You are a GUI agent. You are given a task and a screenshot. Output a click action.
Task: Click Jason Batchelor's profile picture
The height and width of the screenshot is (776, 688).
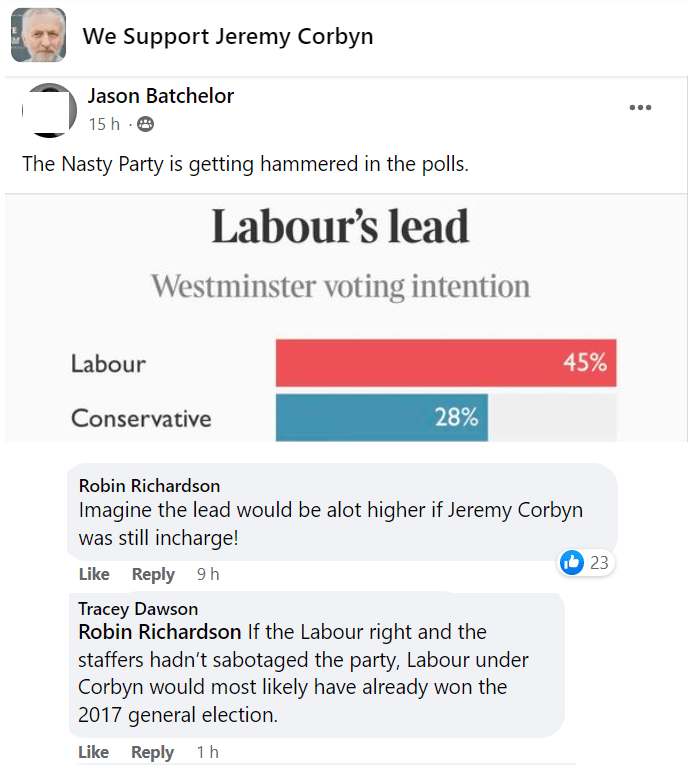coord(50,110)
